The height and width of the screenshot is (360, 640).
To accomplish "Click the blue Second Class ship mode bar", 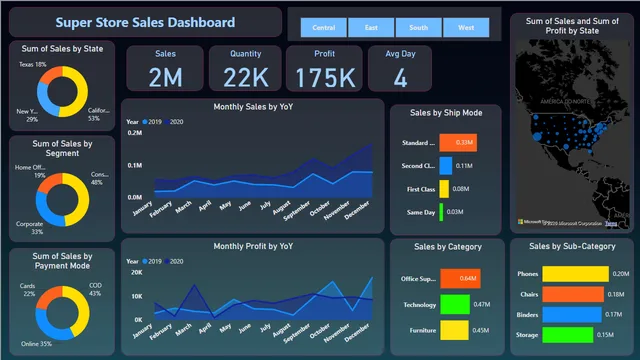I will coord(446,166).
